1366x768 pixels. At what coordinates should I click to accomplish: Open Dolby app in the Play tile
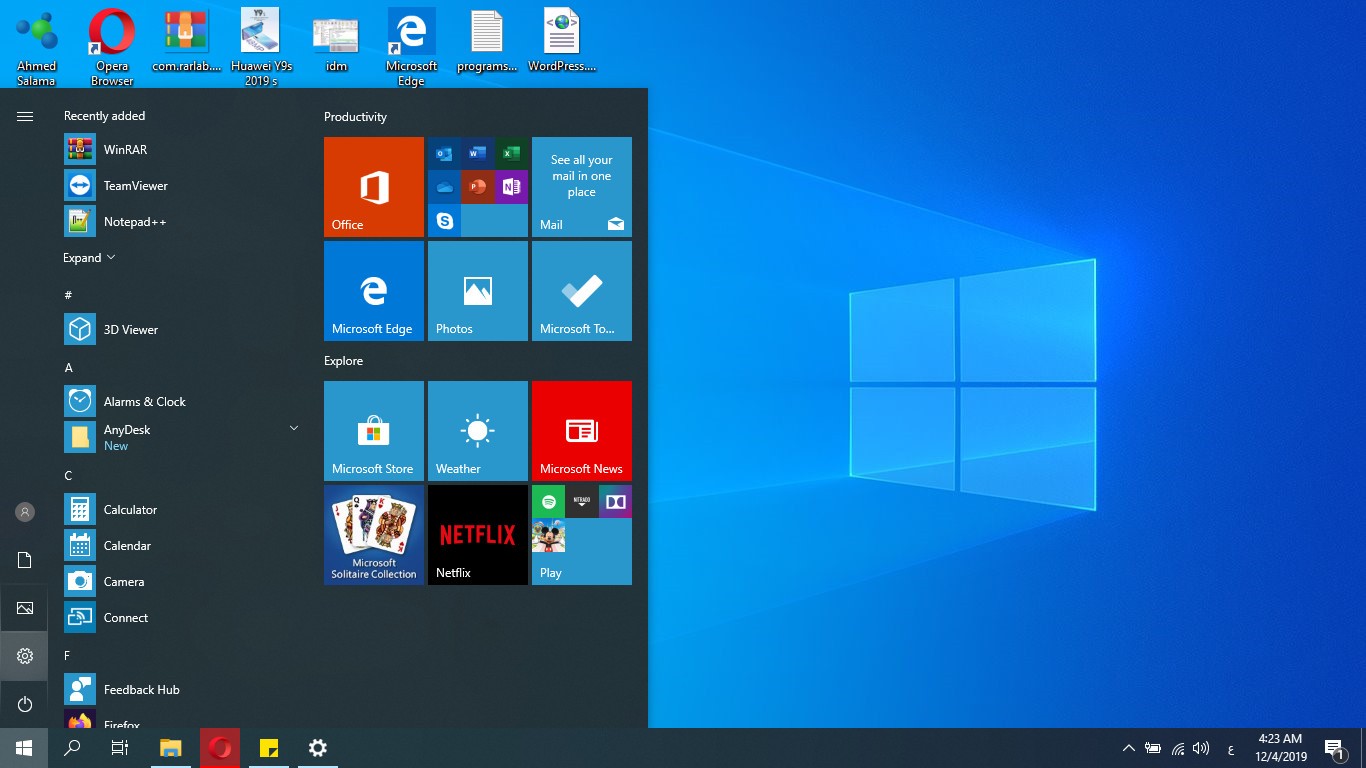point(615,501)
